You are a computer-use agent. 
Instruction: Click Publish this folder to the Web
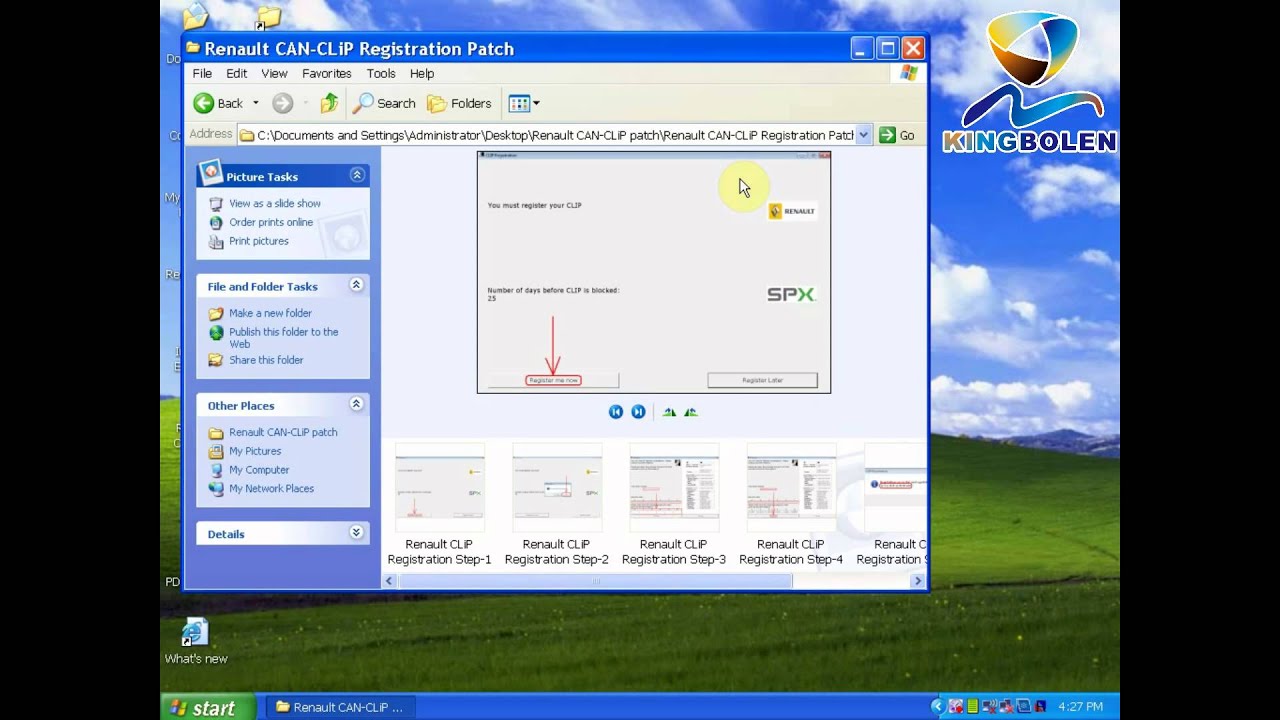coord(284,338)
